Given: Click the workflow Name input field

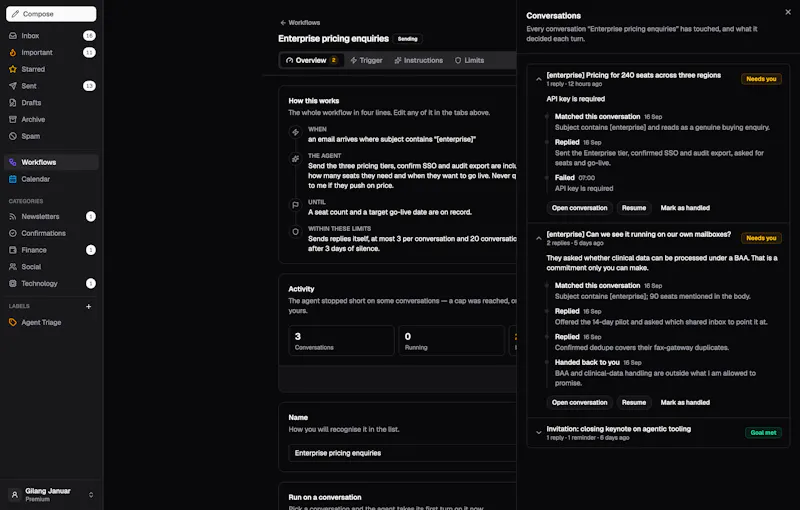Looking at the screenshot, I should pos(403,453).
